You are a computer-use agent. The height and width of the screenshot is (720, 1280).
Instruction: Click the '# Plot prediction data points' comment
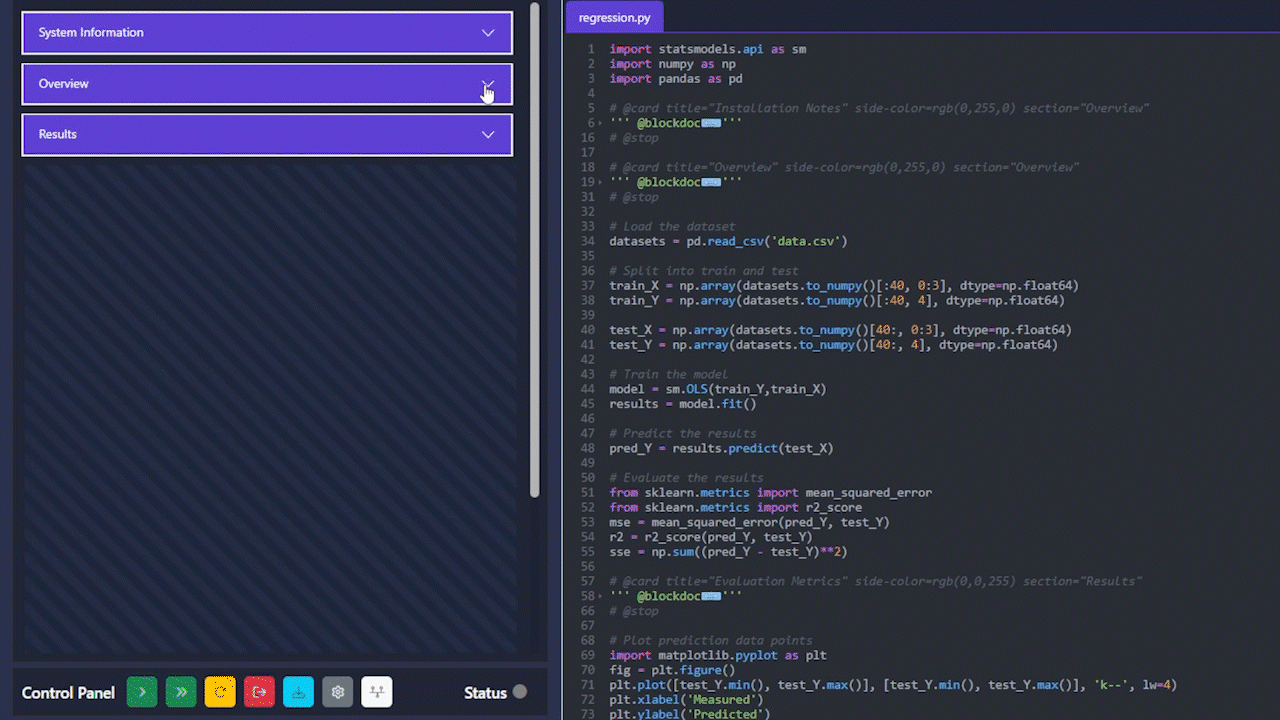coord(711,641)
